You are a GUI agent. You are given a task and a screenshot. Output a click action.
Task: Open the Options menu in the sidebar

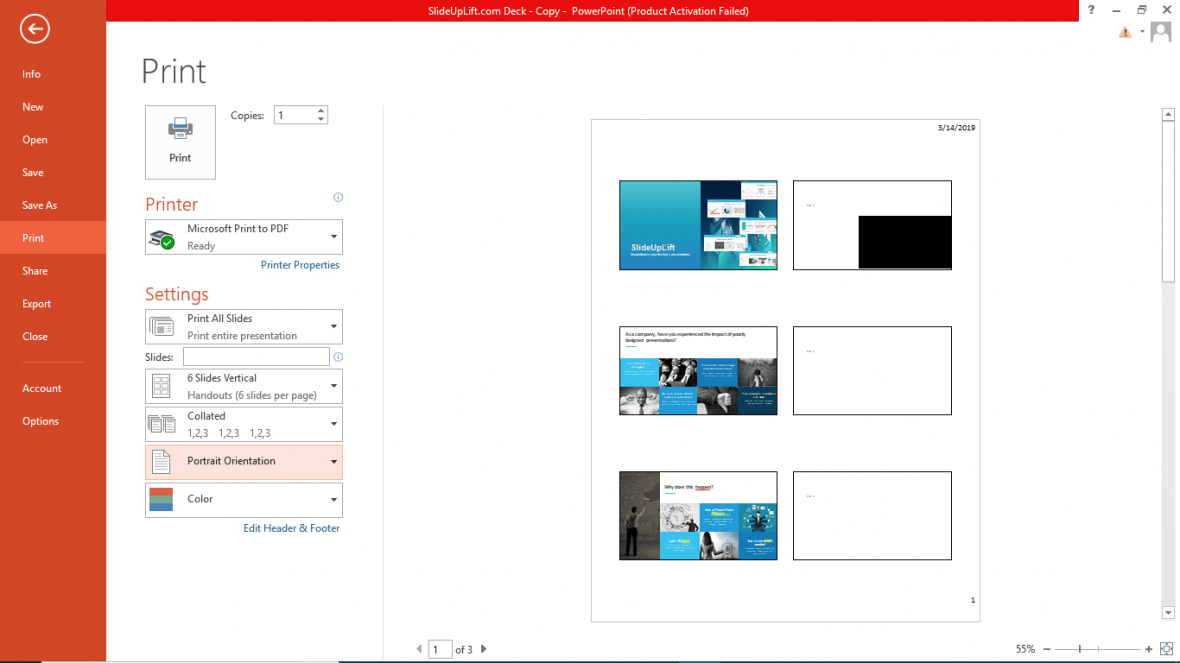(x=40, y=420)
